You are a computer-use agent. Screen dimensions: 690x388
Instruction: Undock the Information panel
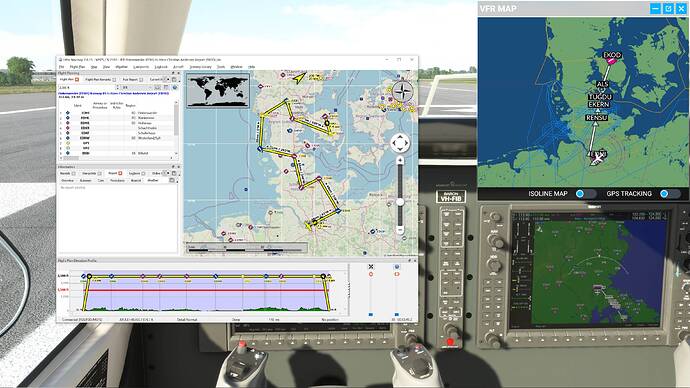tap(173, 167)
